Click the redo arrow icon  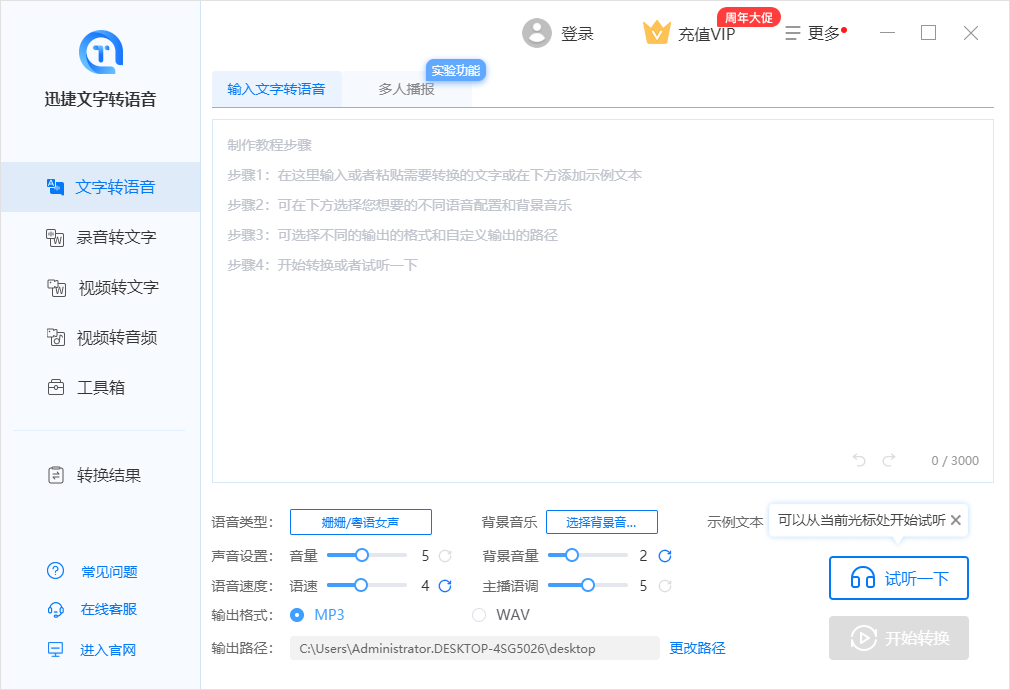[x=889, y=460]
